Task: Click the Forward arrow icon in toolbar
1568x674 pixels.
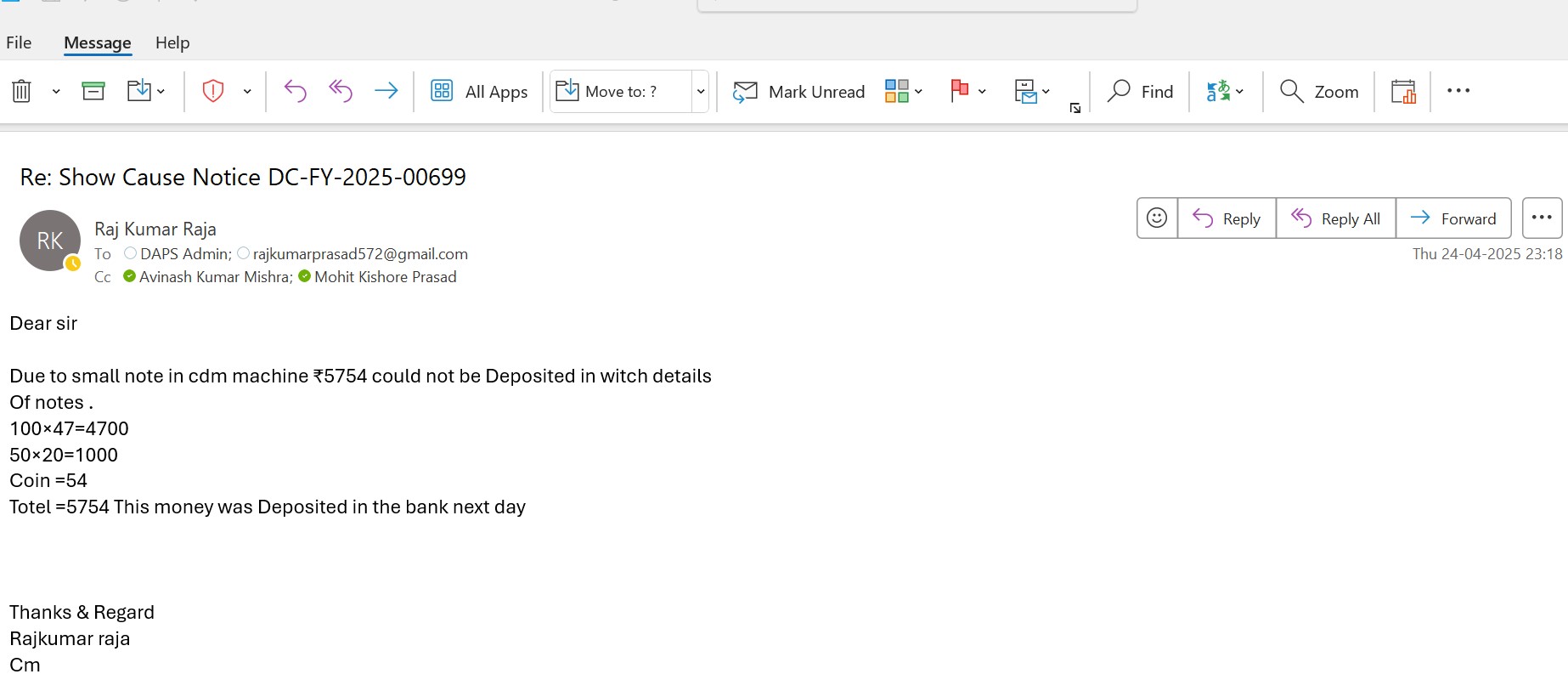Action: pyautogui.click(x=386, y=91)
